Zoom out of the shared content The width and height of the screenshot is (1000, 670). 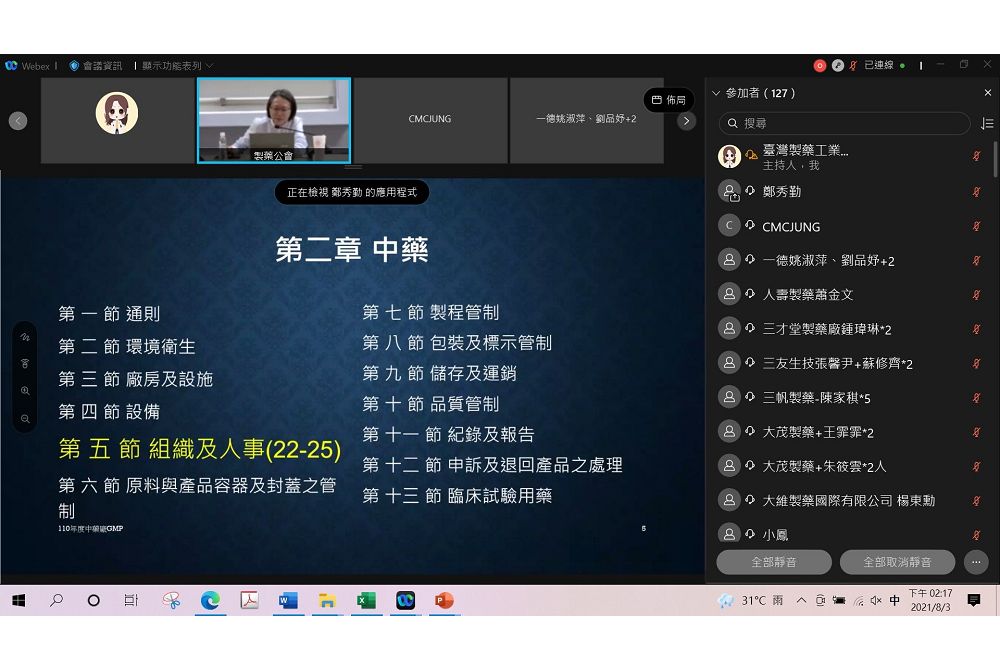pyautogui.click(x=25, y=418)
